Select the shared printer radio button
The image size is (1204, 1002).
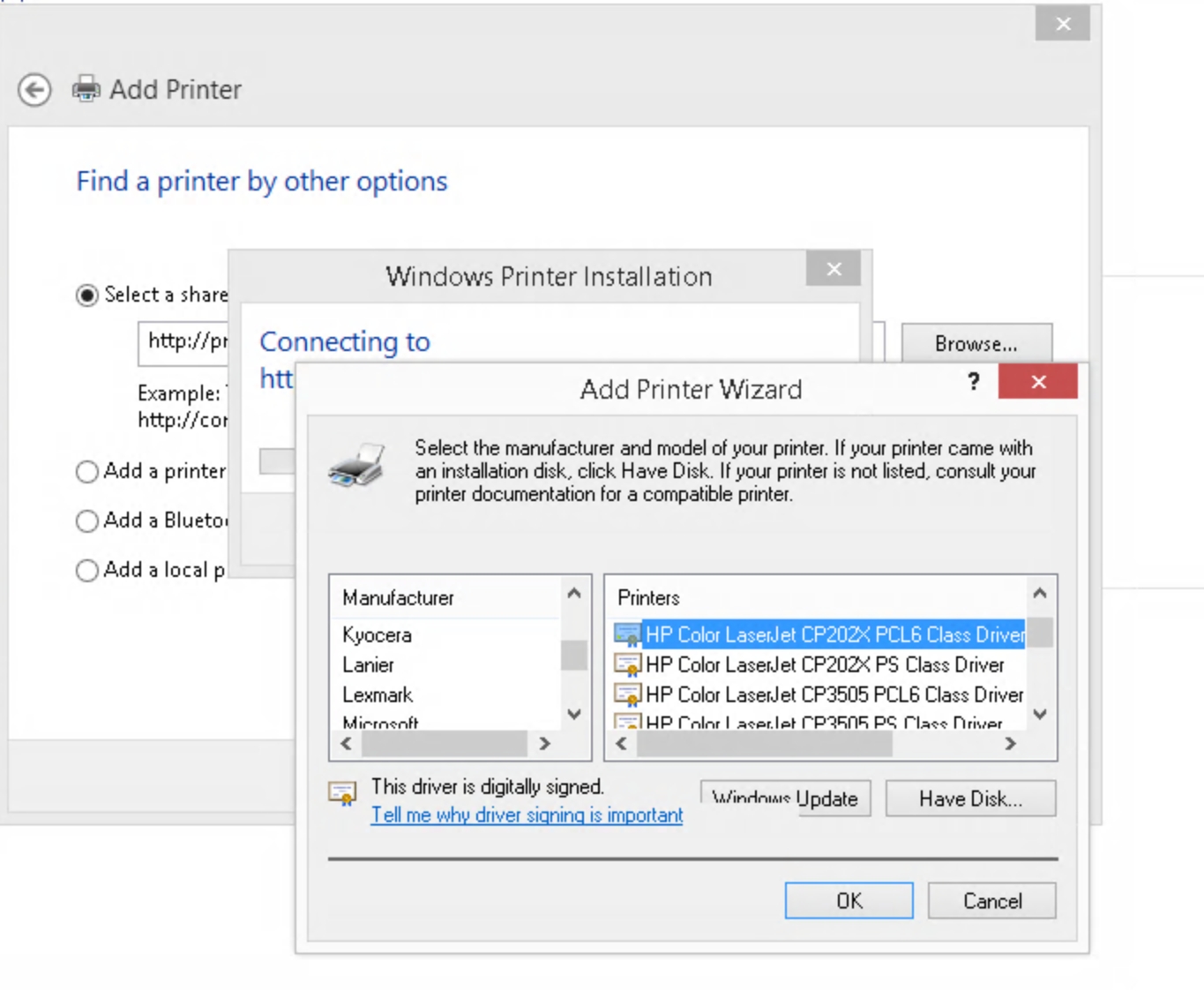tap(86, 295)
